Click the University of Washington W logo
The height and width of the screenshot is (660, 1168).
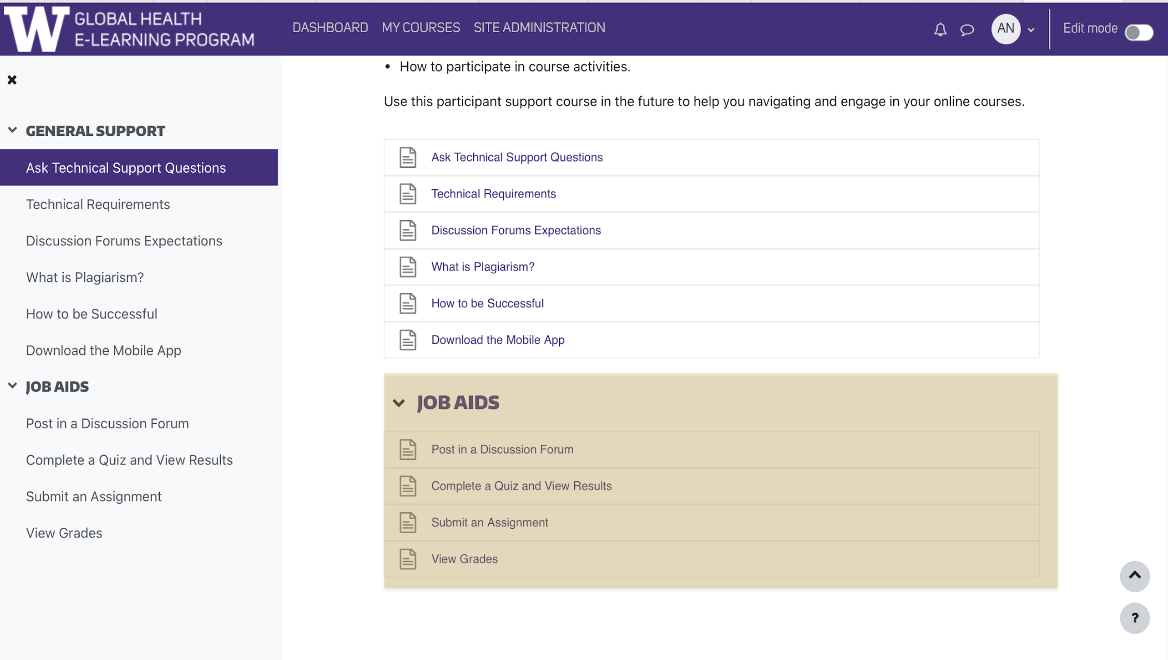37,30
